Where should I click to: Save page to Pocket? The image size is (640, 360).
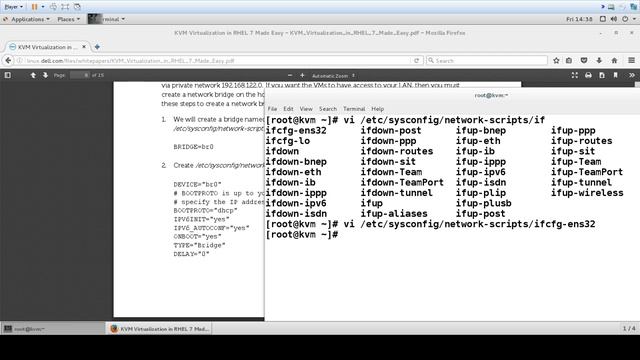click(584, 60)
